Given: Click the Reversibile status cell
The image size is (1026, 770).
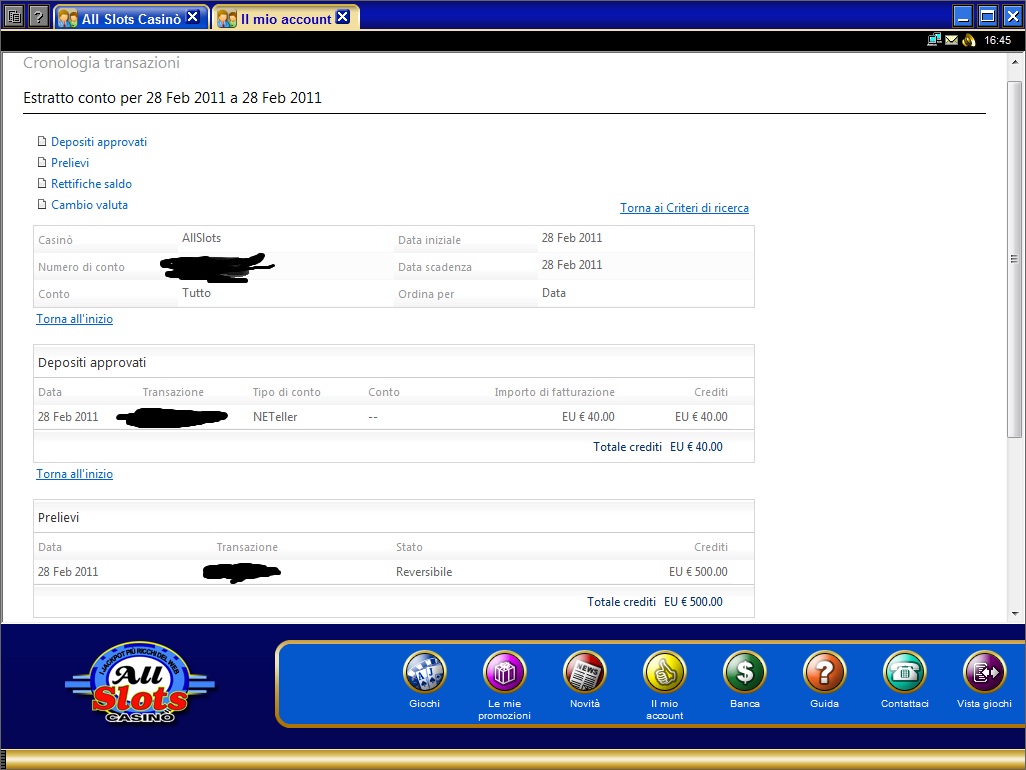Looking at the screenshot, I should (424, 572).
